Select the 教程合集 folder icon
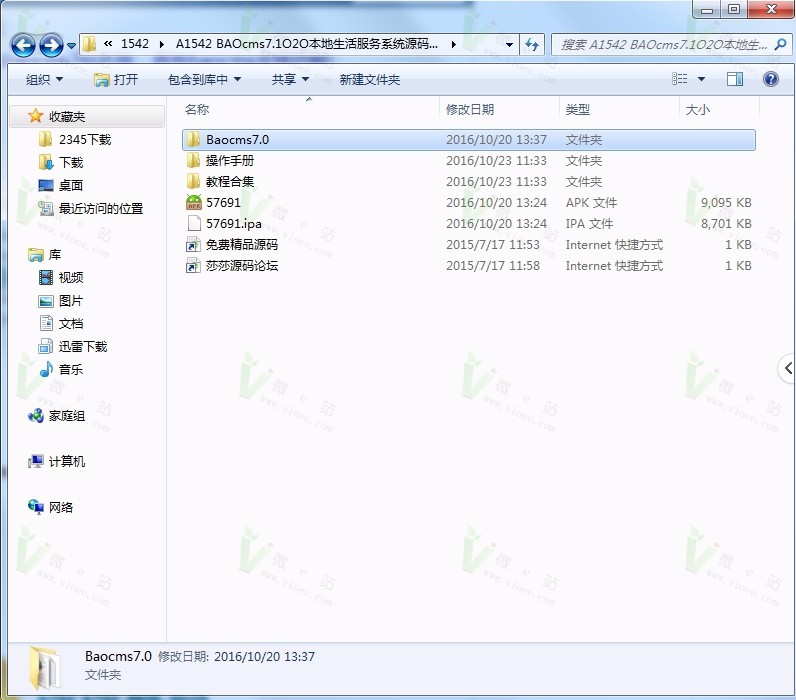Image resolution: width=796 pixels, height=700 pixels. coord(193,182)
